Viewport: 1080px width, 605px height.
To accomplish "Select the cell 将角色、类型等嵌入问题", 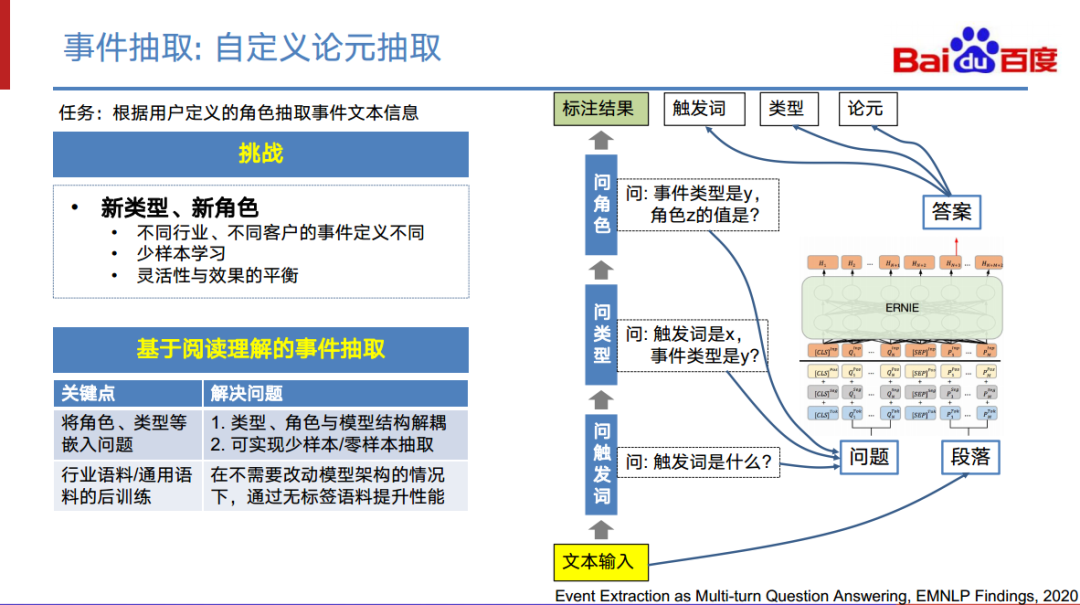I will [127, 434].
